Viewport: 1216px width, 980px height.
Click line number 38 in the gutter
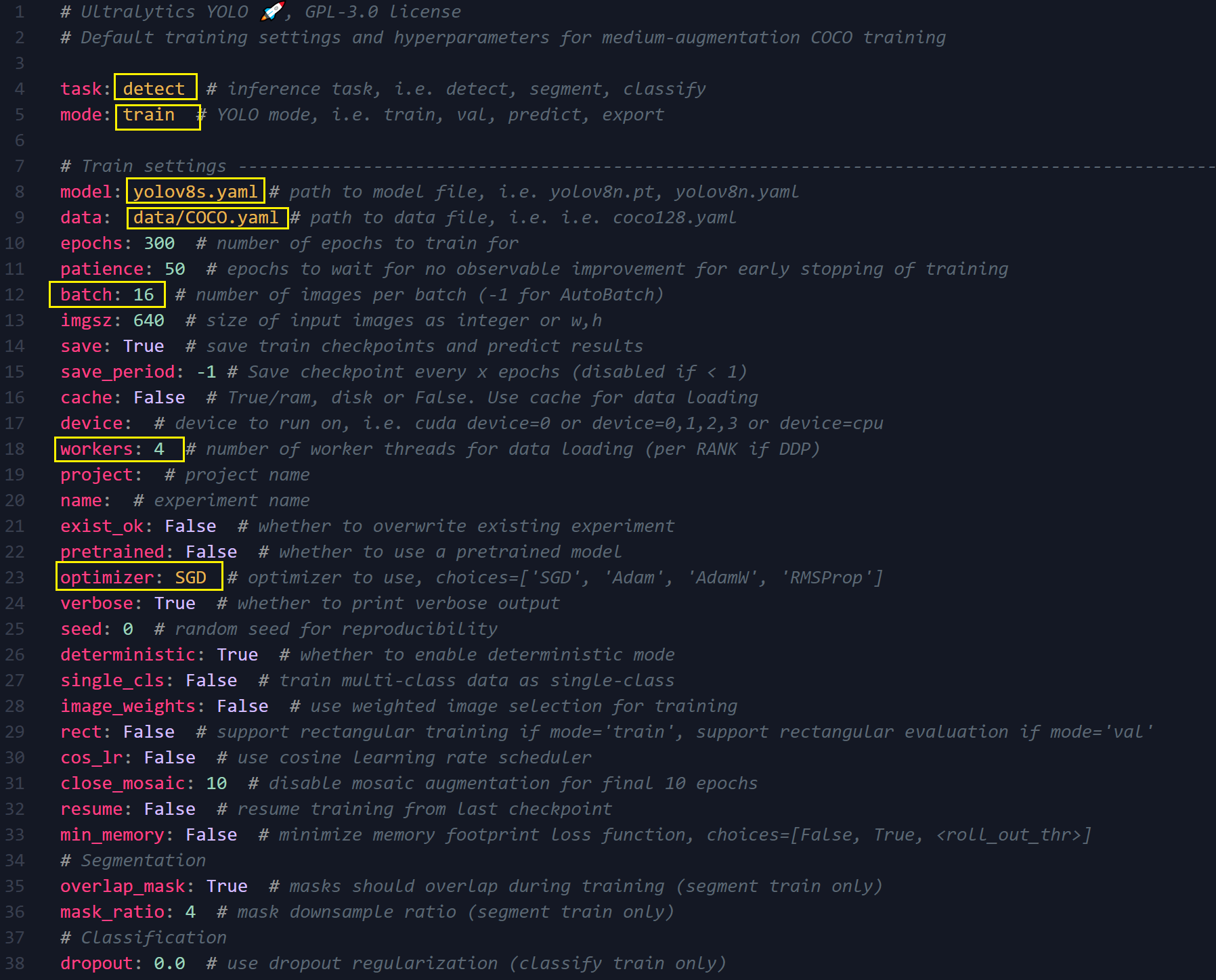pyautogui.click(x=15, y=963)
